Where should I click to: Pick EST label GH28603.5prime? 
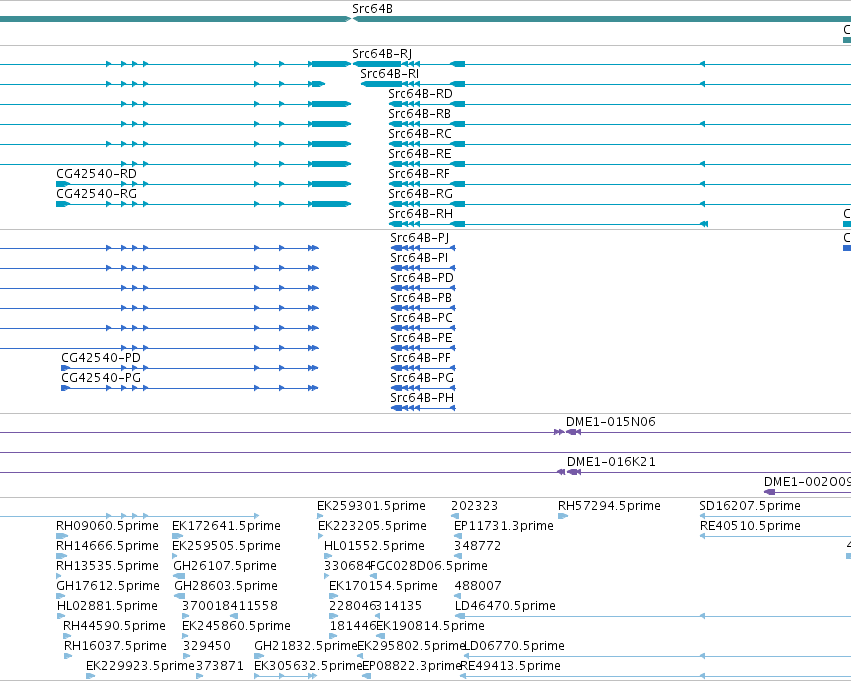(226, 587)
